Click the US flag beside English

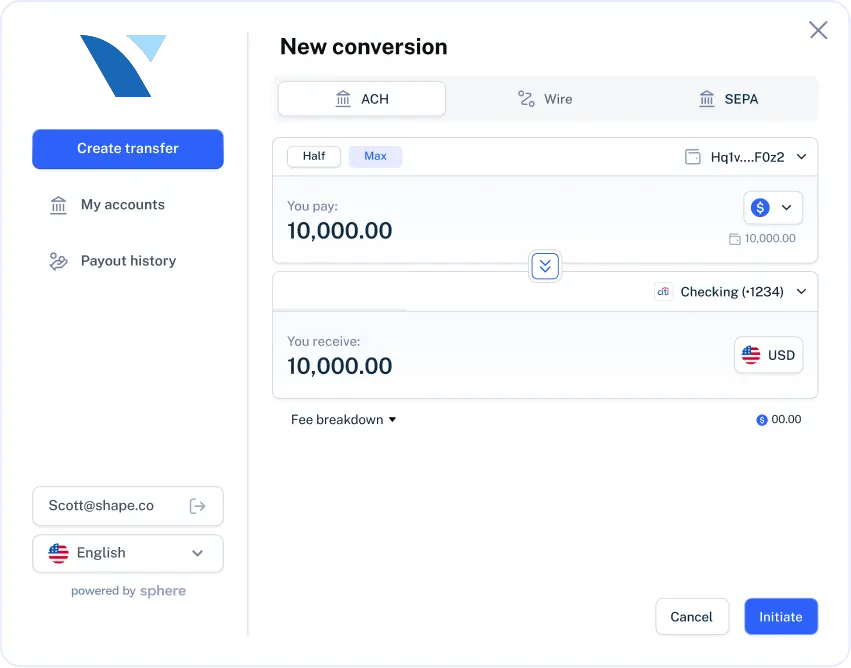tap(58, 553)
